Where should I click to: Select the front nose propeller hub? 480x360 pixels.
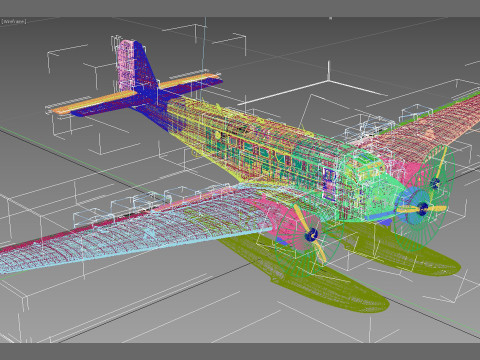click(x=422, y=208)
